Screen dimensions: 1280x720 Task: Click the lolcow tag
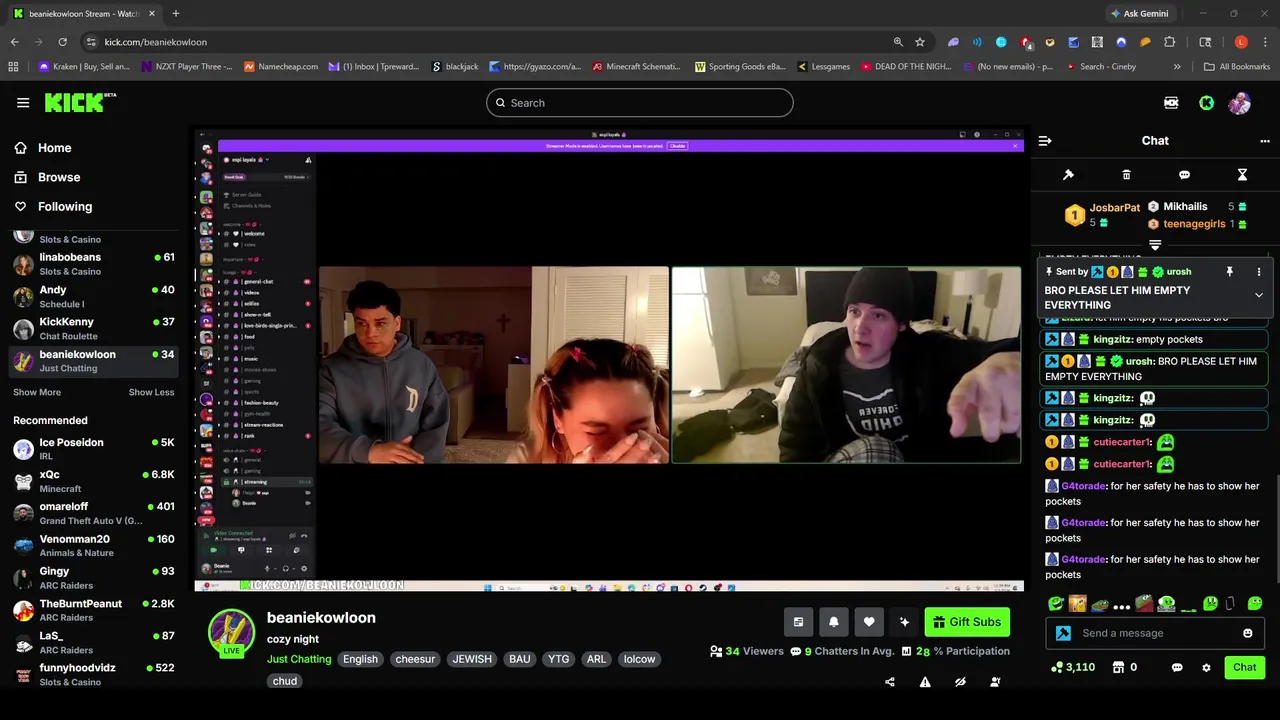(x=639, y=659)
